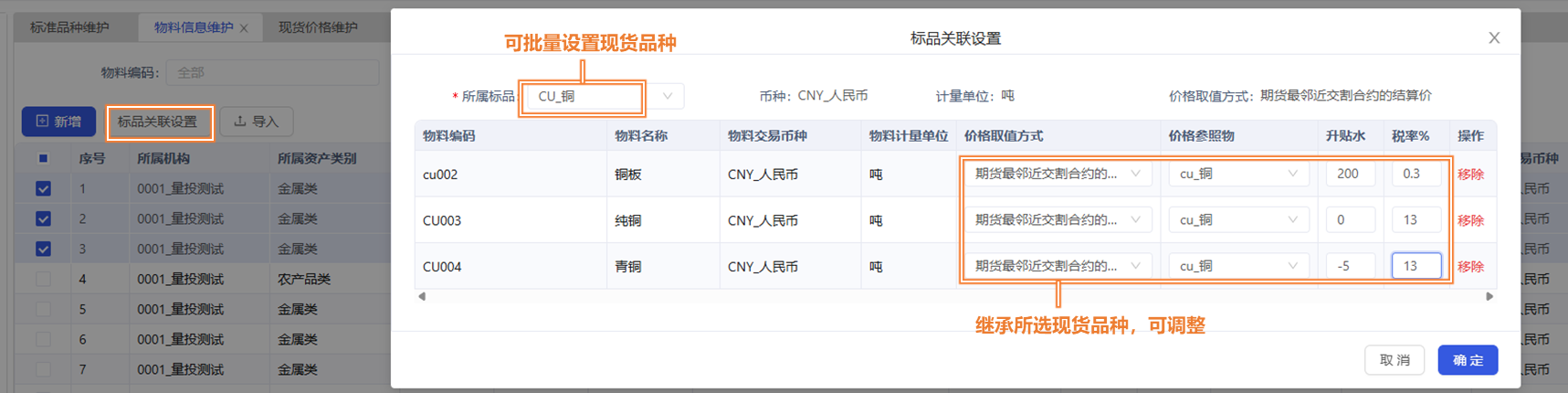Remove cu002 row via 移除 link
Viewport: 1568px width, 393px height.
(1470, 175)
